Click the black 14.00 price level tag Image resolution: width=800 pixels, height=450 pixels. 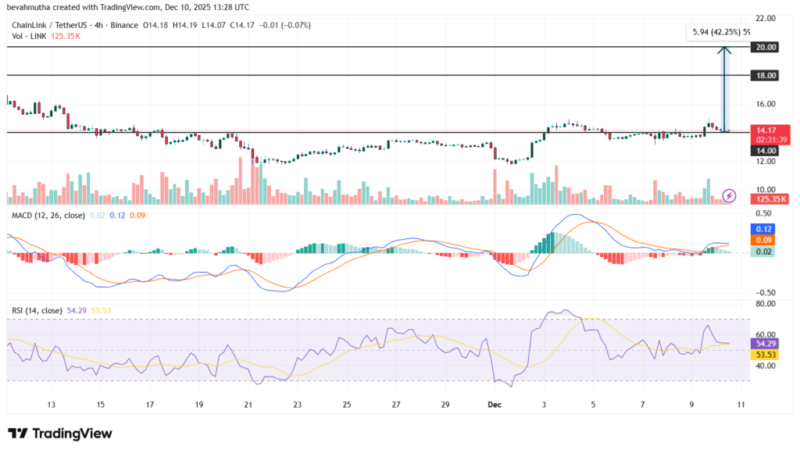tap(767, 149)
